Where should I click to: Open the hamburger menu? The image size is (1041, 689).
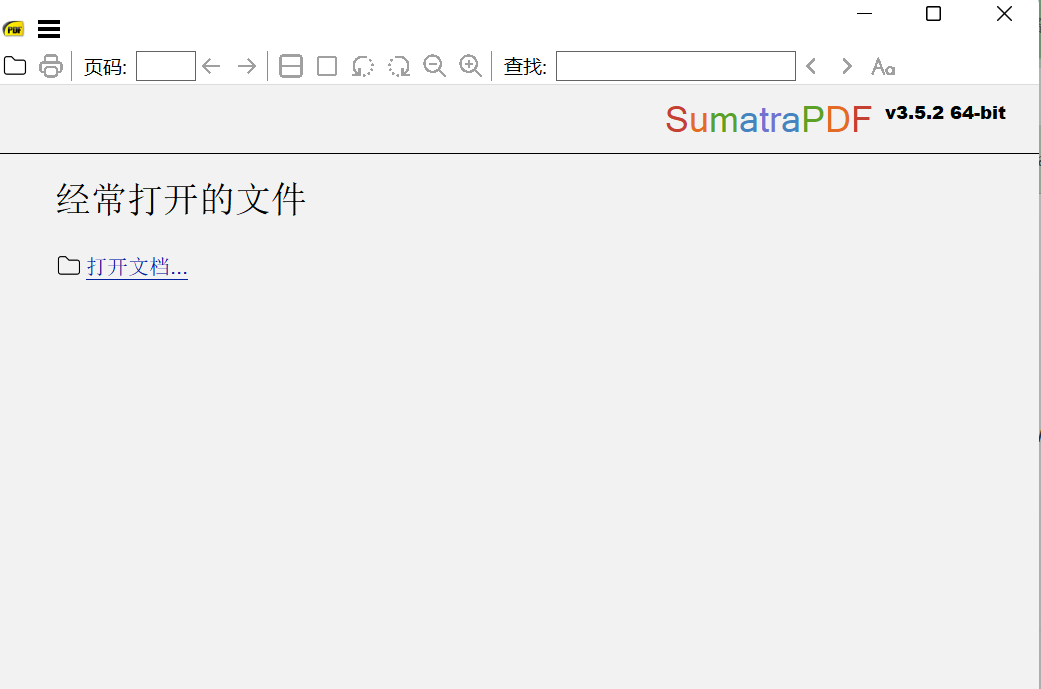(48, 28)
